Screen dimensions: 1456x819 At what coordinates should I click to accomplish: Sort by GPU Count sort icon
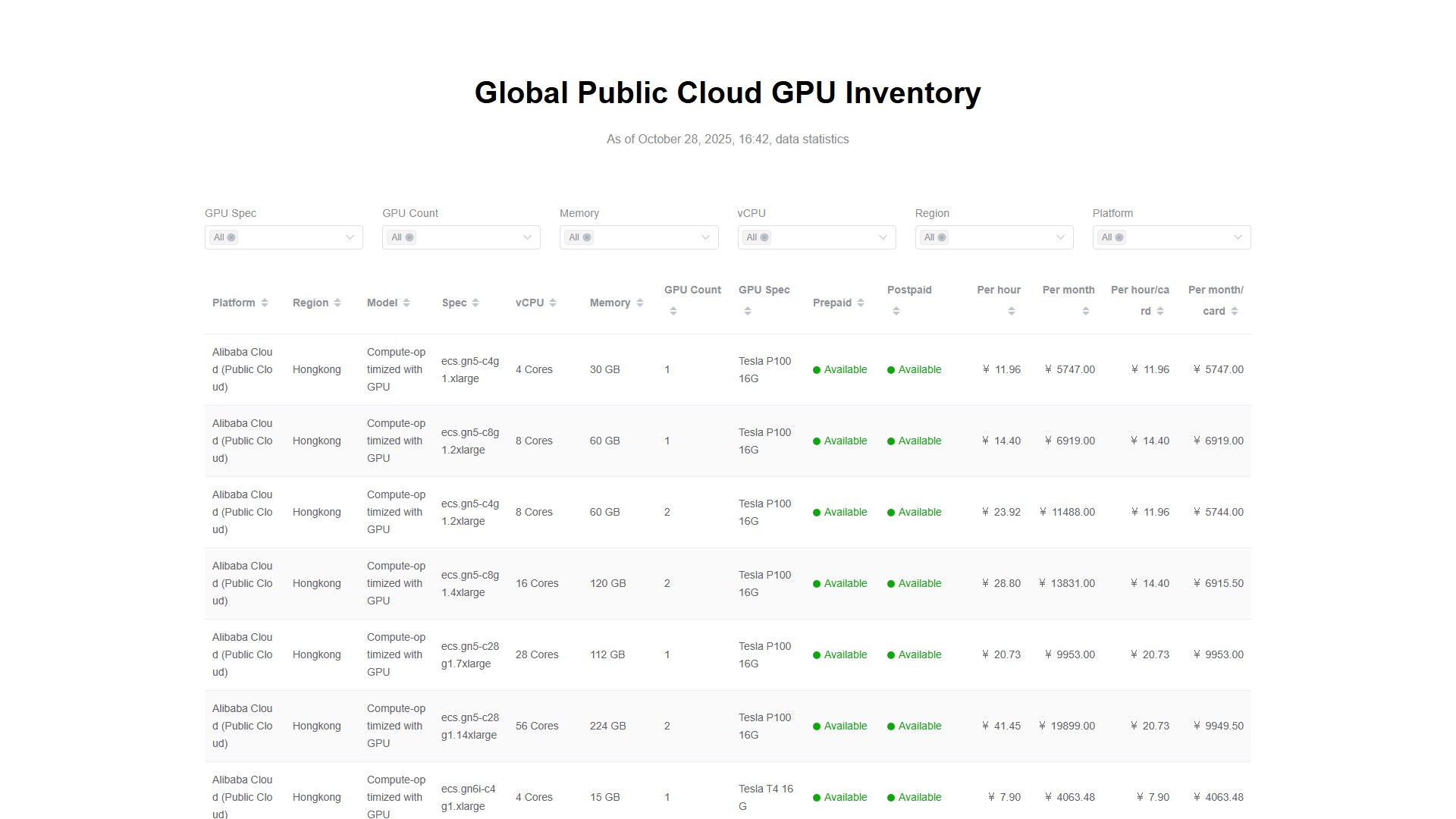[x=673, y=311]
